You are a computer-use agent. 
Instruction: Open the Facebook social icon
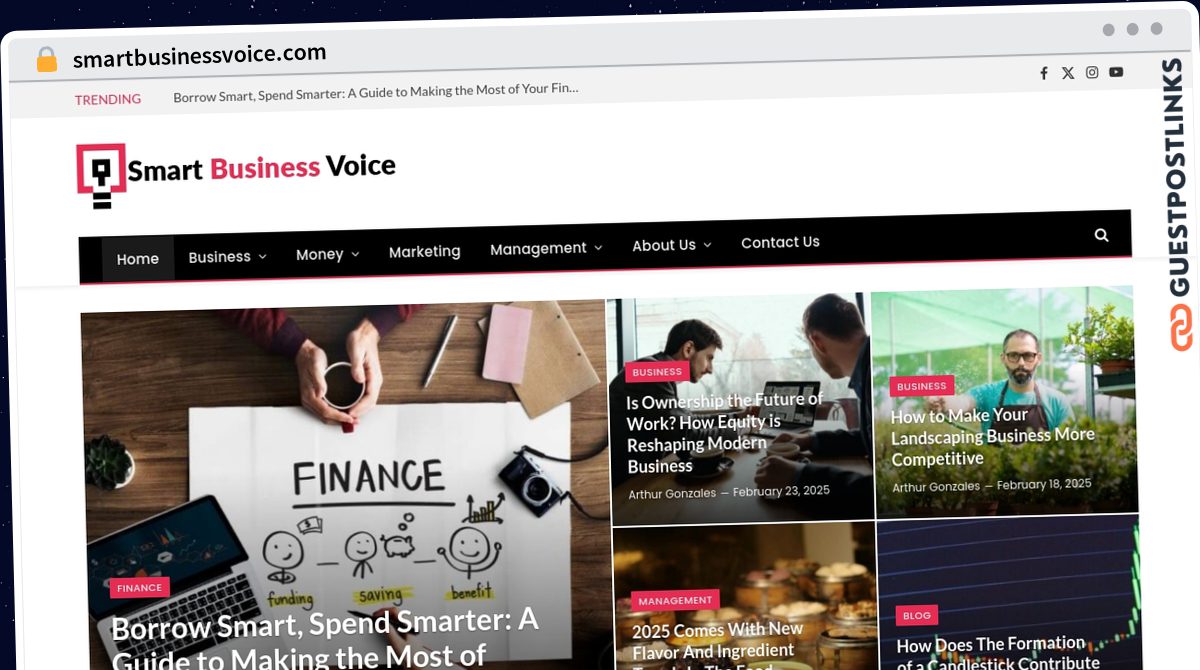[1044, 73]
